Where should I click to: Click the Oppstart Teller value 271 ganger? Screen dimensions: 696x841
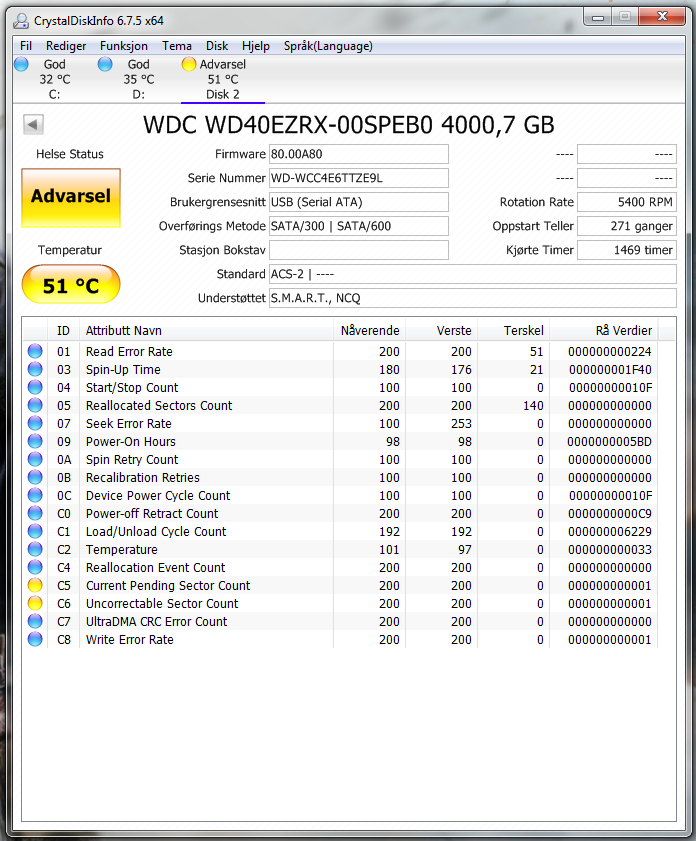tap(627, 226)
